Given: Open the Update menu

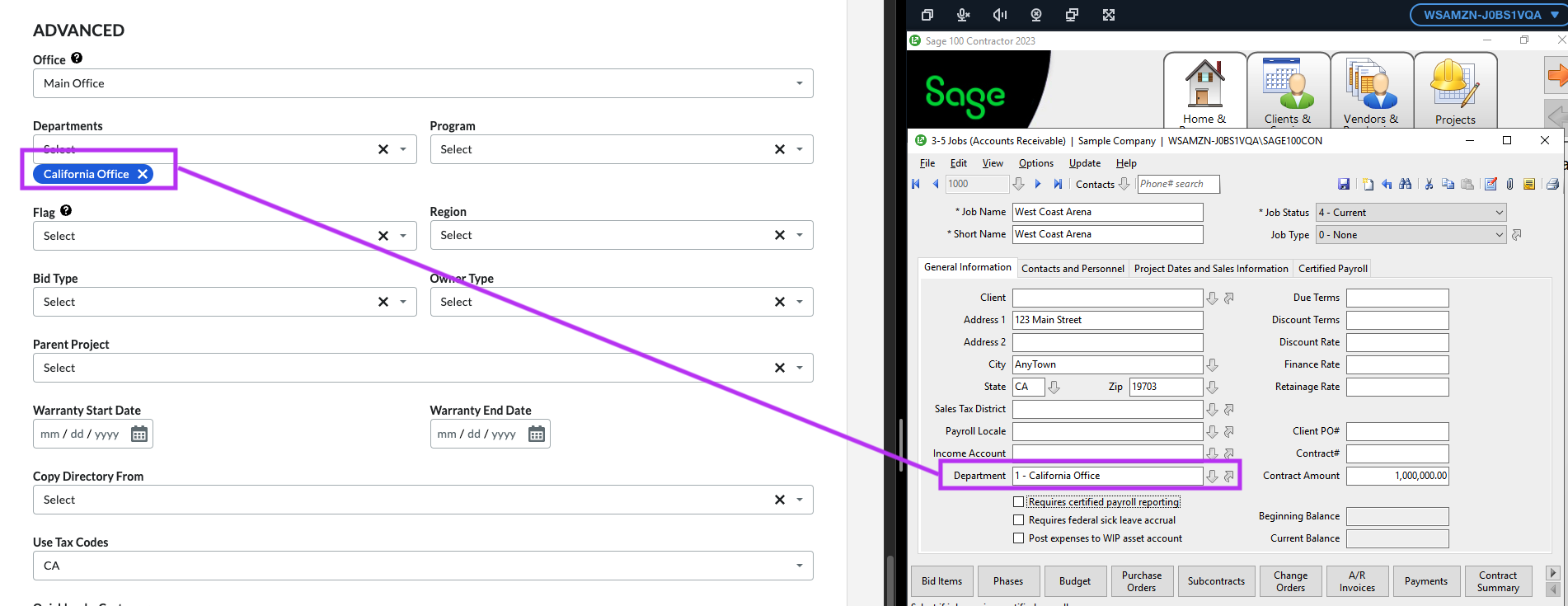Looking at the screenshot, I should pos(1085,163).
